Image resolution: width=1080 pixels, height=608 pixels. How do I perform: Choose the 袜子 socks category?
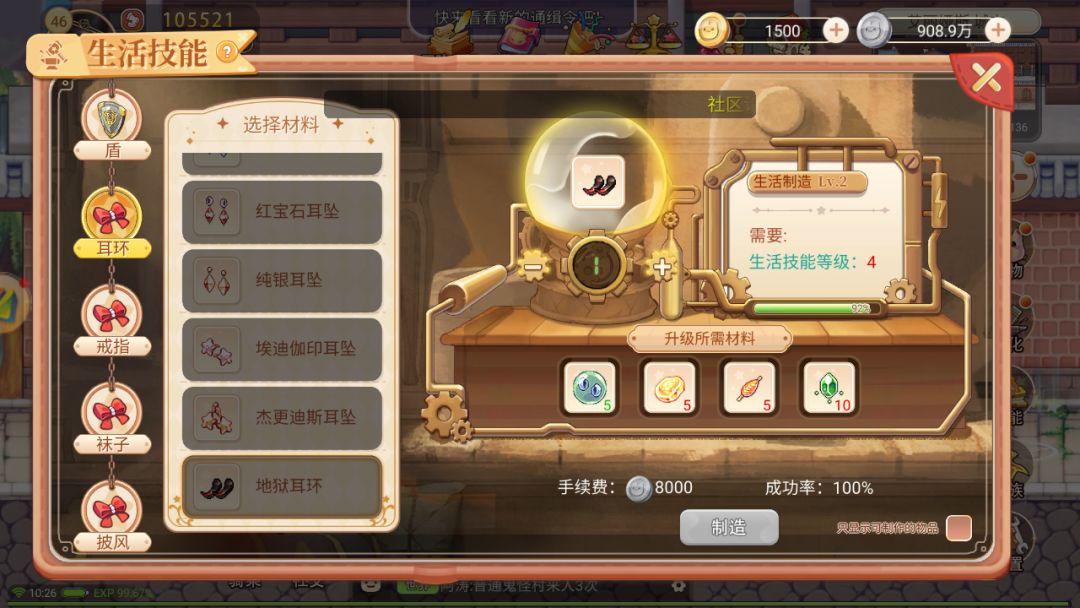coord(112,414)
